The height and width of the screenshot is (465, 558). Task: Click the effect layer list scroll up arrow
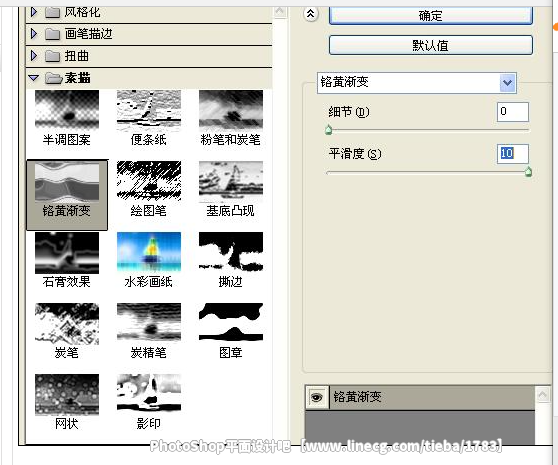(x=543, y=395)
